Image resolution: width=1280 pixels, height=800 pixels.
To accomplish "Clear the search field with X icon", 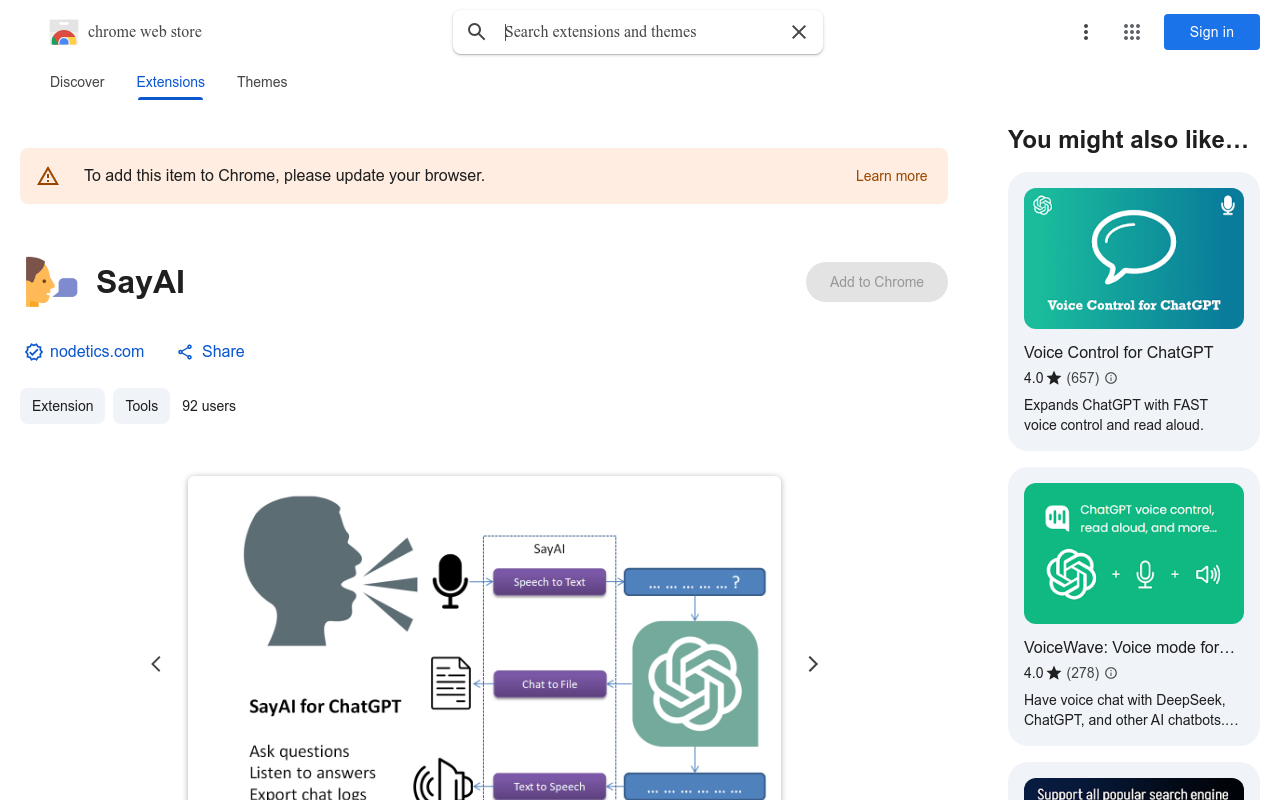I will [799, 32].
